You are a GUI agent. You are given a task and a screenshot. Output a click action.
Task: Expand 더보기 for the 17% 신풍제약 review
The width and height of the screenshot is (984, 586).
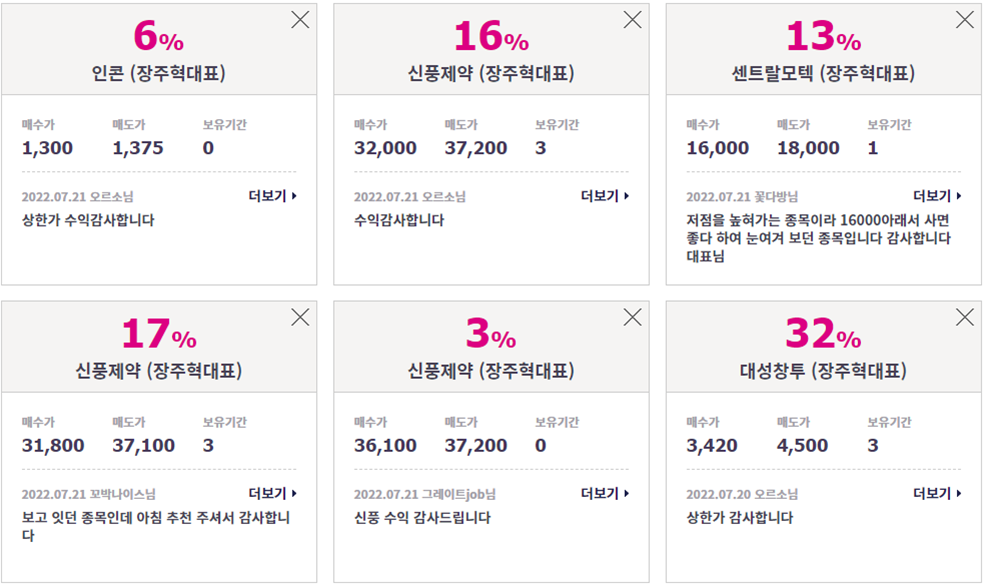[272, 493]
